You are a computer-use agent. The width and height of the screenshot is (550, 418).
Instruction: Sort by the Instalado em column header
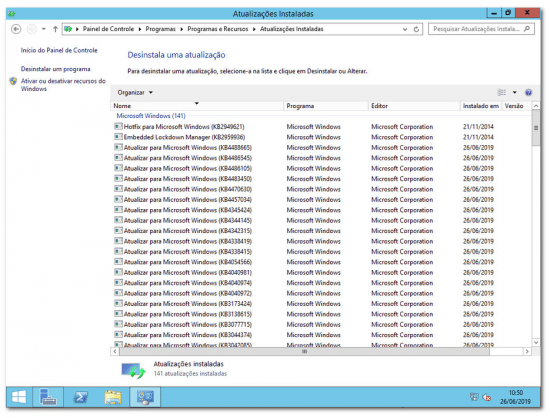[481, 106]
